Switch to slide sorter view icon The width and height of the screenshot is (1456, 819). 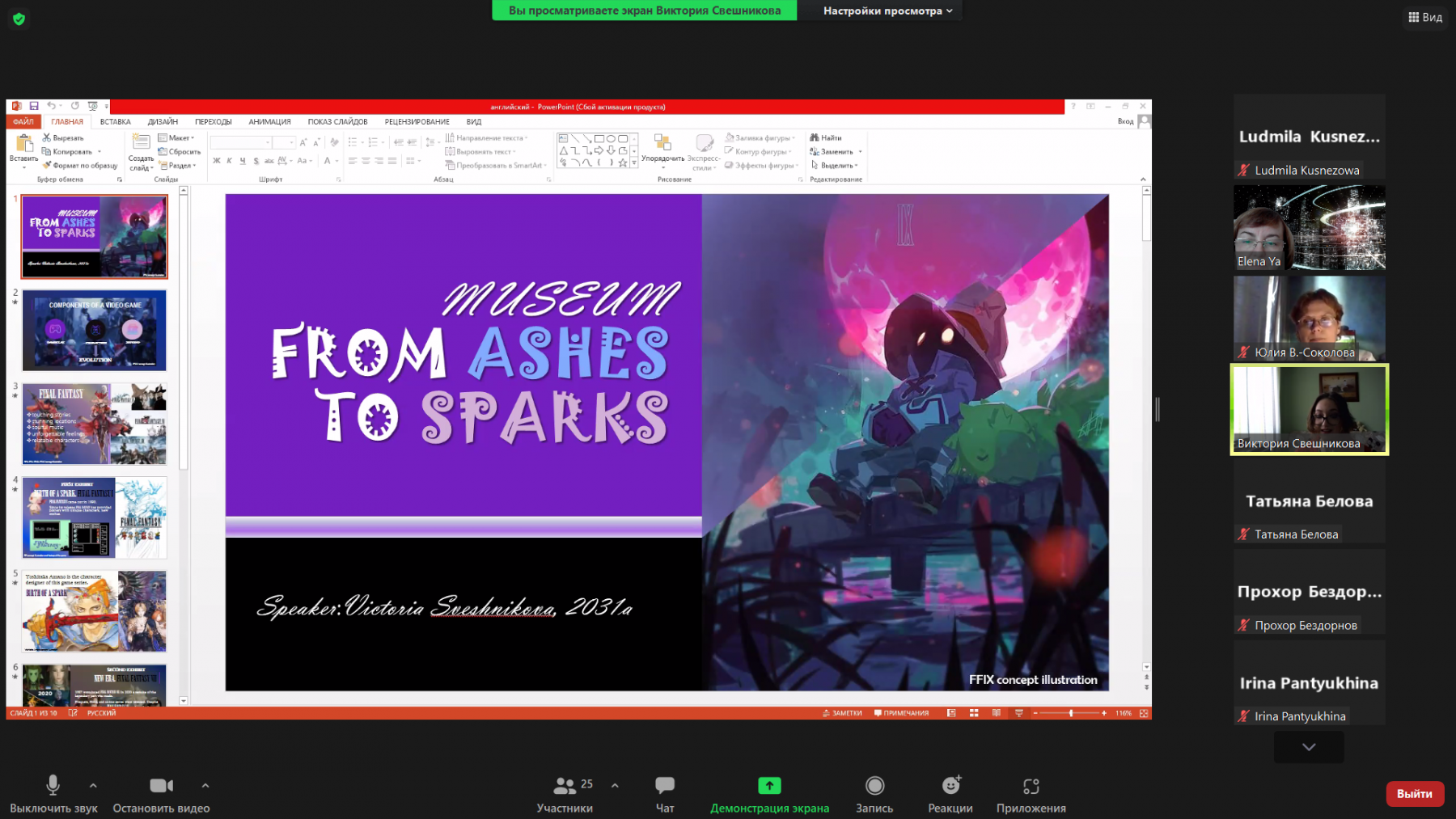click(974, 713)
